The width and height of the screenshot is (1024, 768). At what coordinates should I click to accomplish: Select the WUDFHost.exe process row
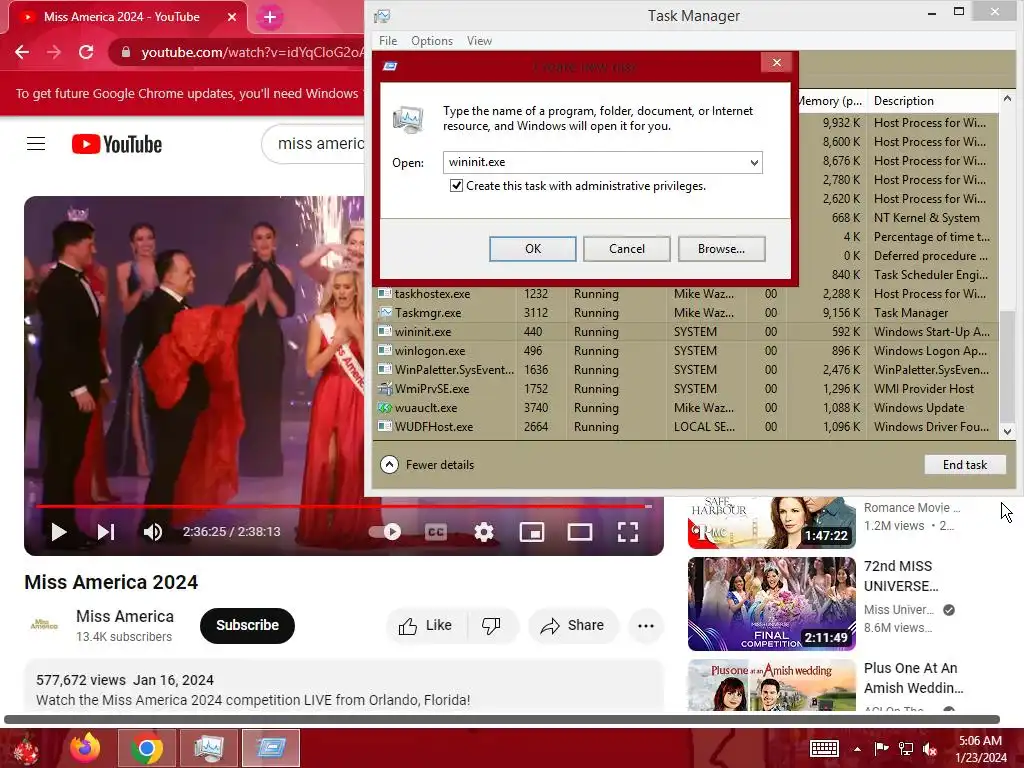(x=684, y=426)
